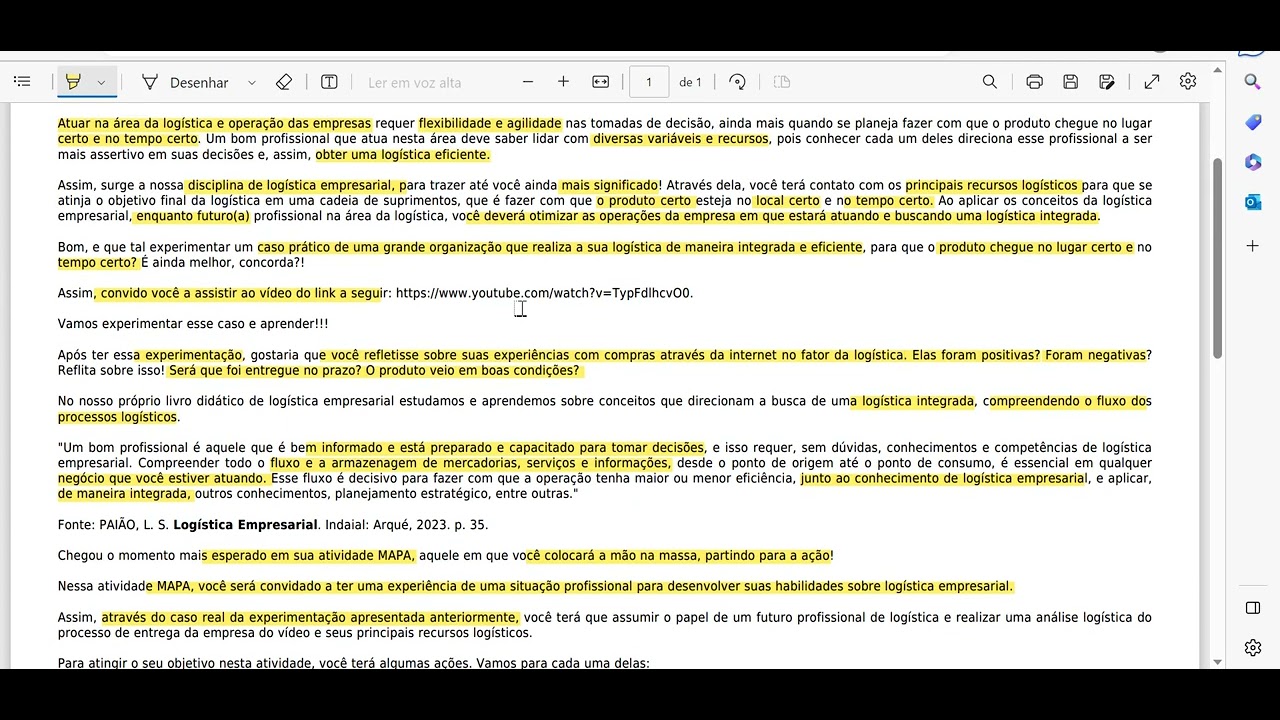Click the 'Fonte: PAIÃO, L. S.' citation
The height and width of the screenshot is (720, 1280).
coord(113,525)
